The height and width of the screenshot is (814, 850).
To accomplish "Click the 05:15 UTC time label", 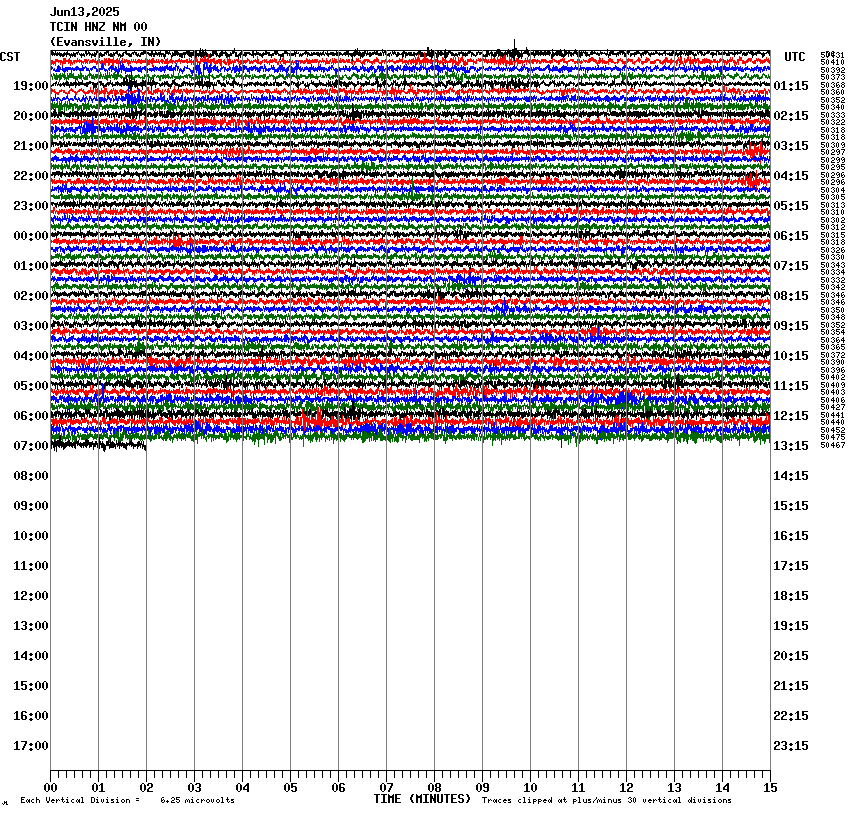I will click(x=791, y=206).
